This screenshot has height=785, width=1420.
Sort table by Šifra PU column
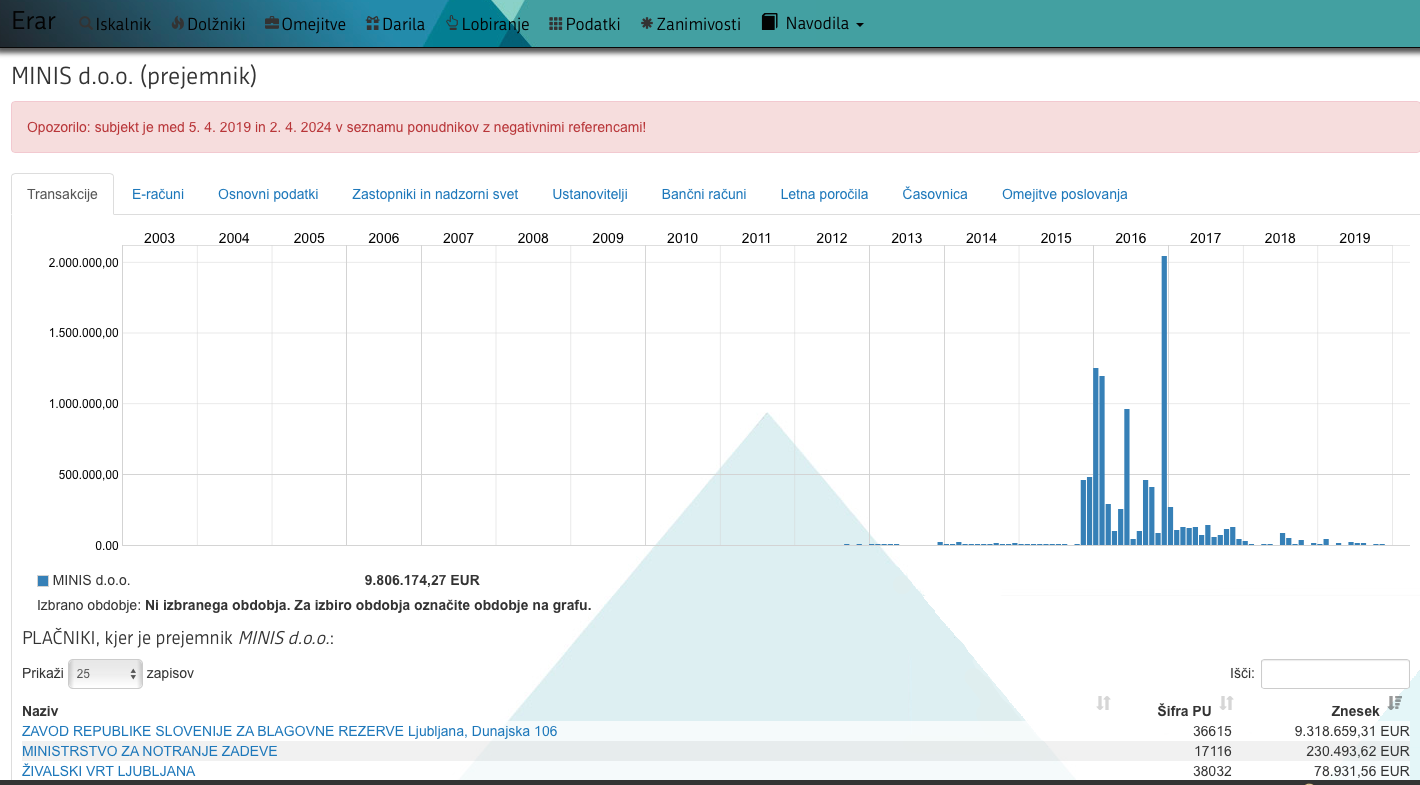tap(1184, 711)
